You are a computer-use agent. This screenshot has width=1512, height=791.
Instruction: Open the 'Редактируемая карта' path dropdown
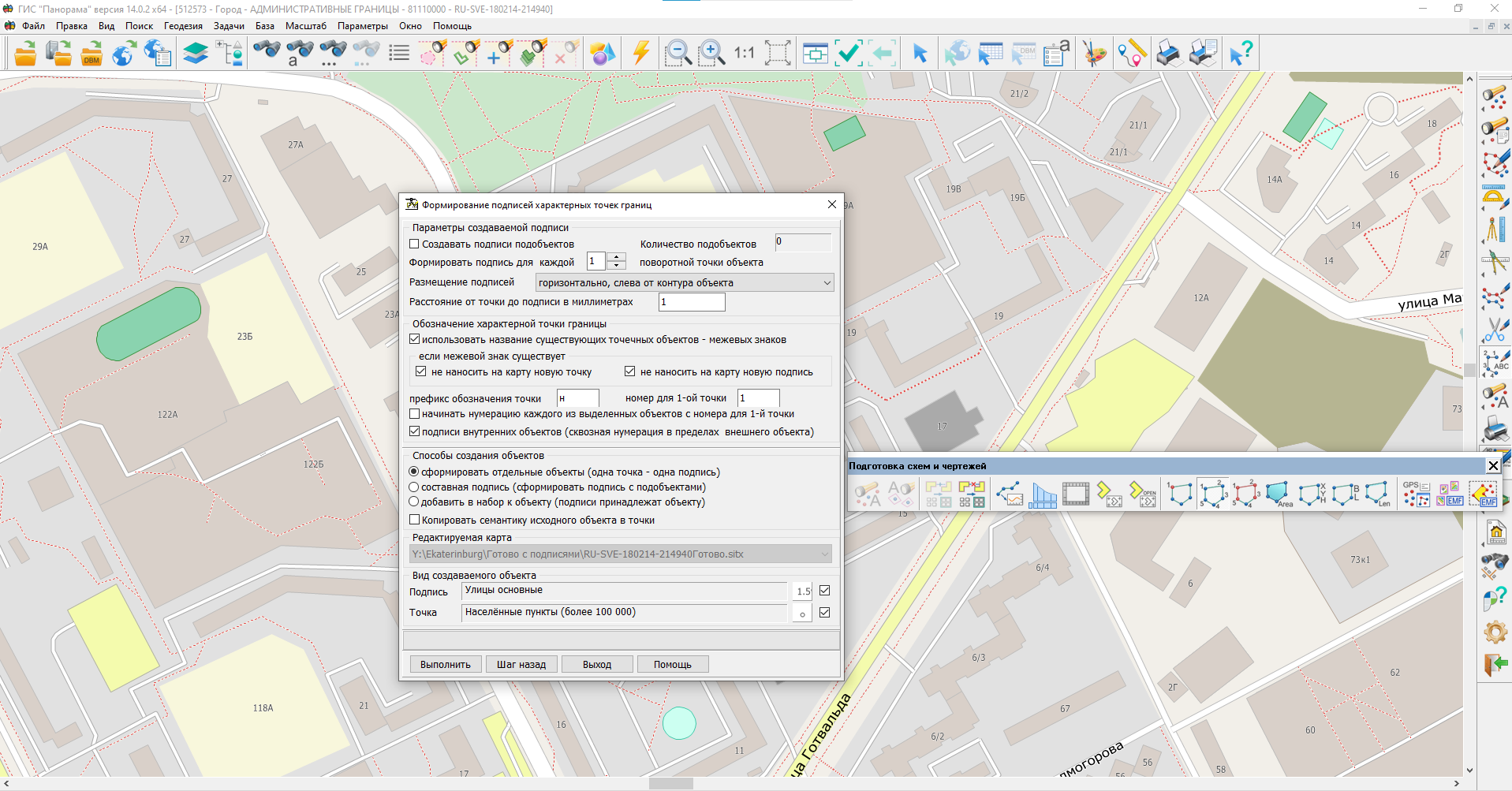tap(825, 554)
